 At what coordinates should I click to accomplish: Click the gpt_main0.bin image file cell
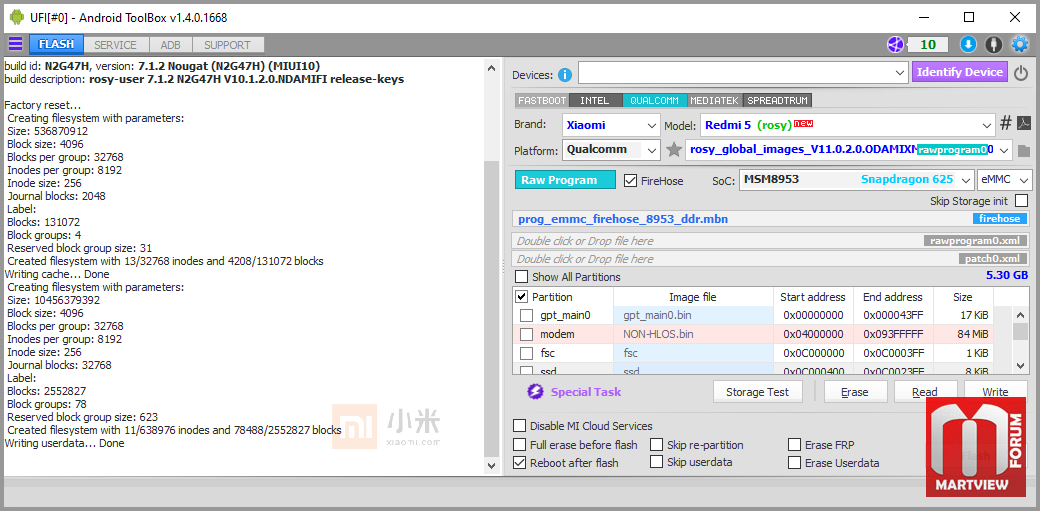pos(693,315)
